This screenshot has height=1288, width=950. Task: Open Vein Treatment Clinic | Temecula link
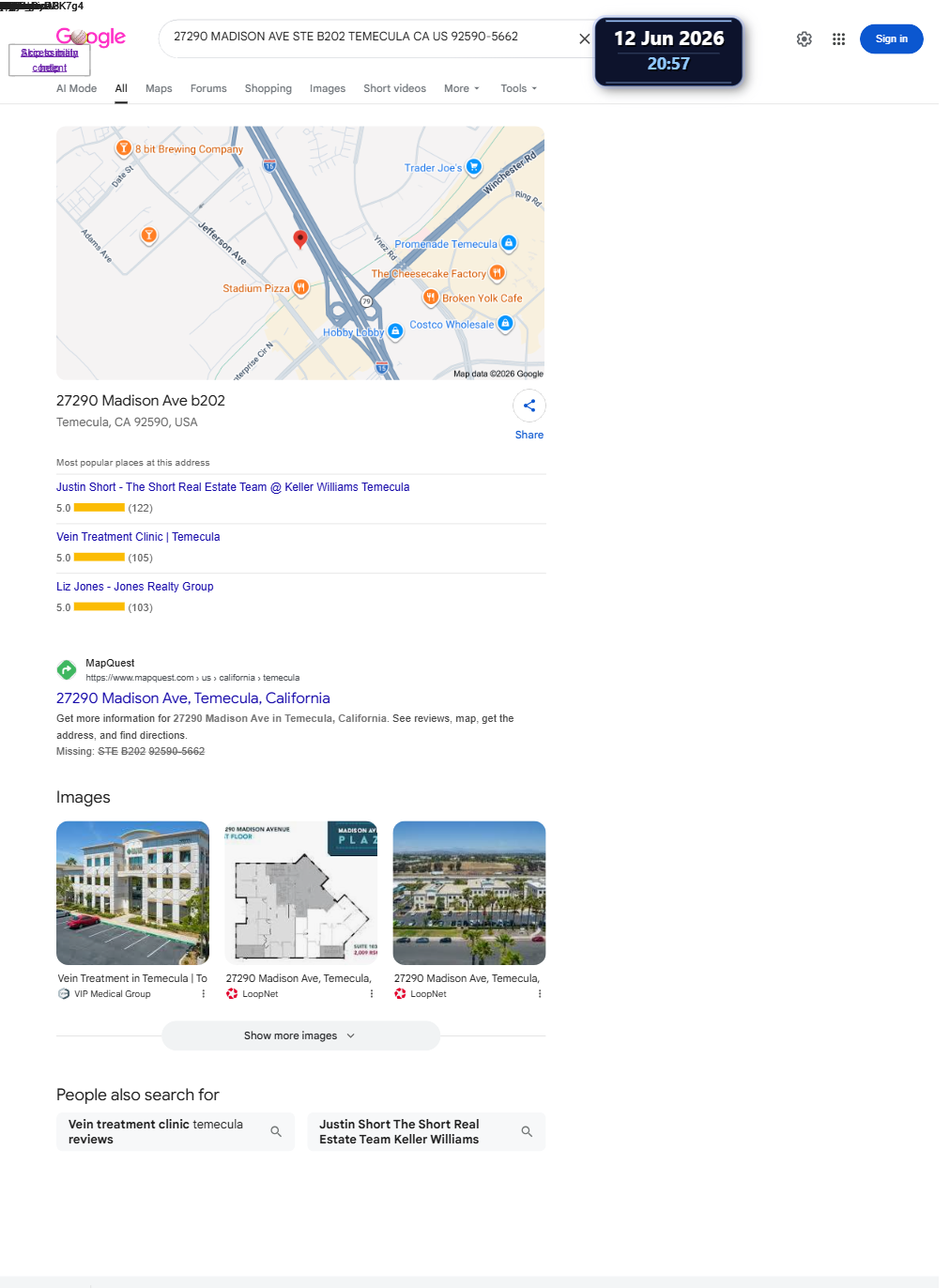click(138, 537)
